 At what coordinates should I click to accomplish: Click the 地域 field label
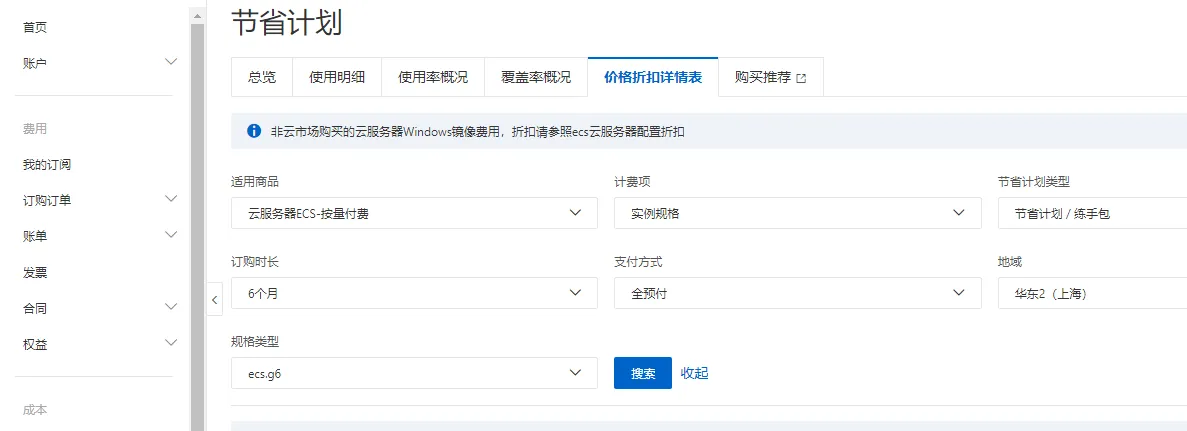(x=1011, y=261)
